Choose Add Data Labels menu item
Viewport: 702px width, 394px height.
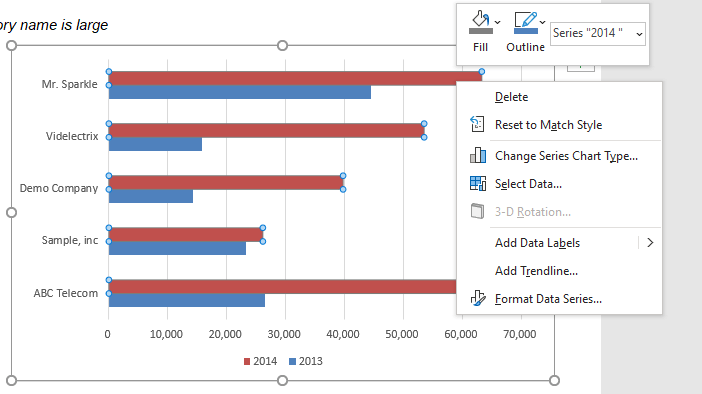[x=559, y=243]
